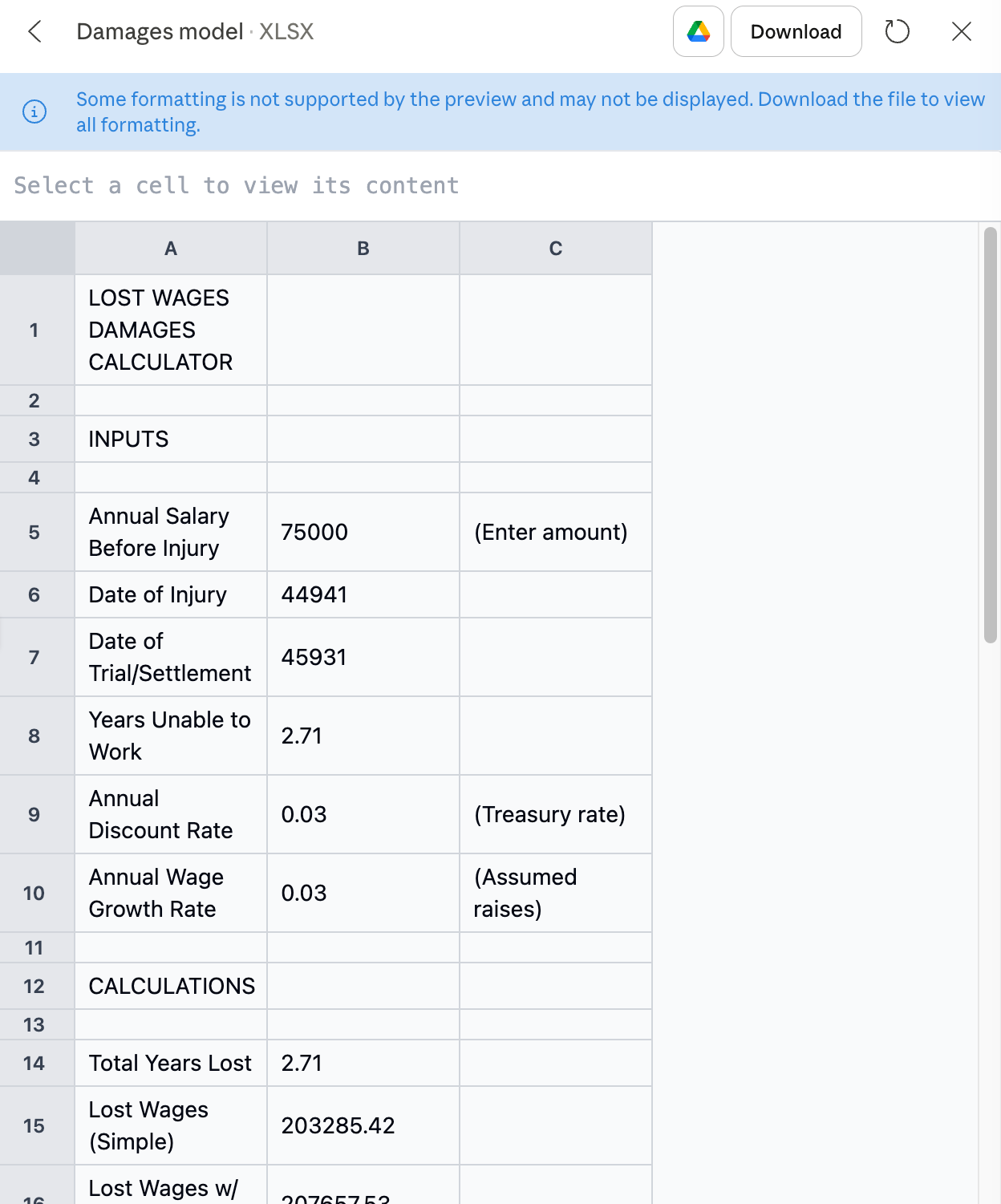Image resolution: width=1001 pixels, height=1204 pixels.
Task: Click the refresh preview icon
Action: [x=897, y=32]
